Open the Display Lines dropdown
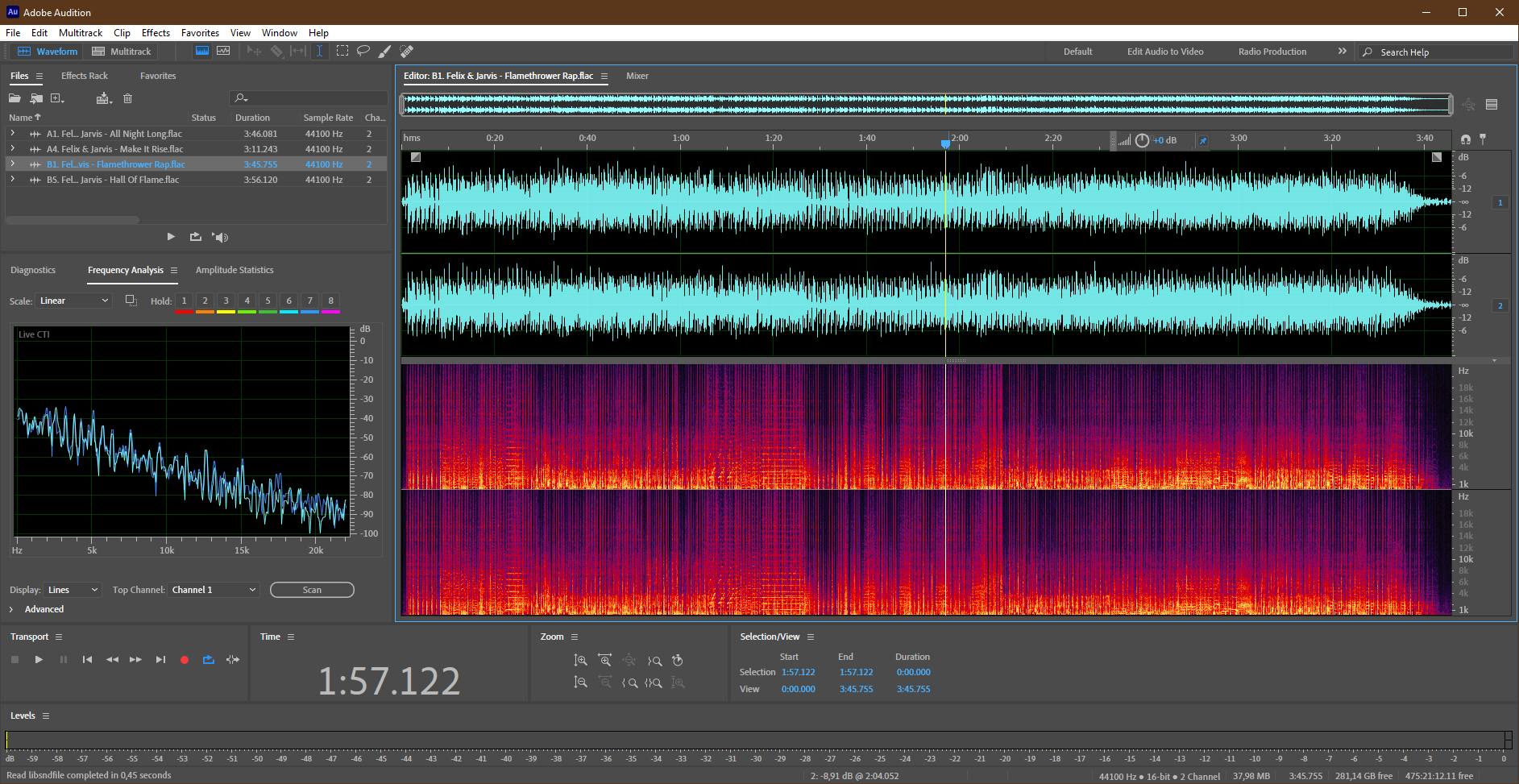The image size is (1519, 784). [x=73, y=590]
